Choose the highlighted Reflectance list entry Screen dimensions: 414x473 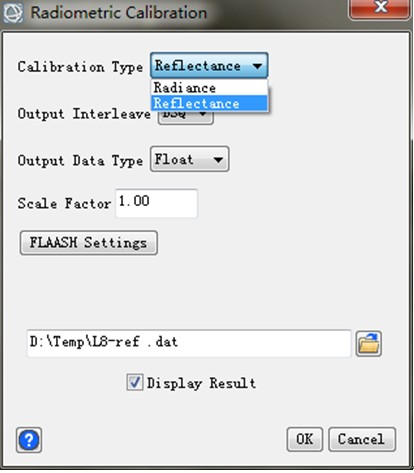coord(209,103)
